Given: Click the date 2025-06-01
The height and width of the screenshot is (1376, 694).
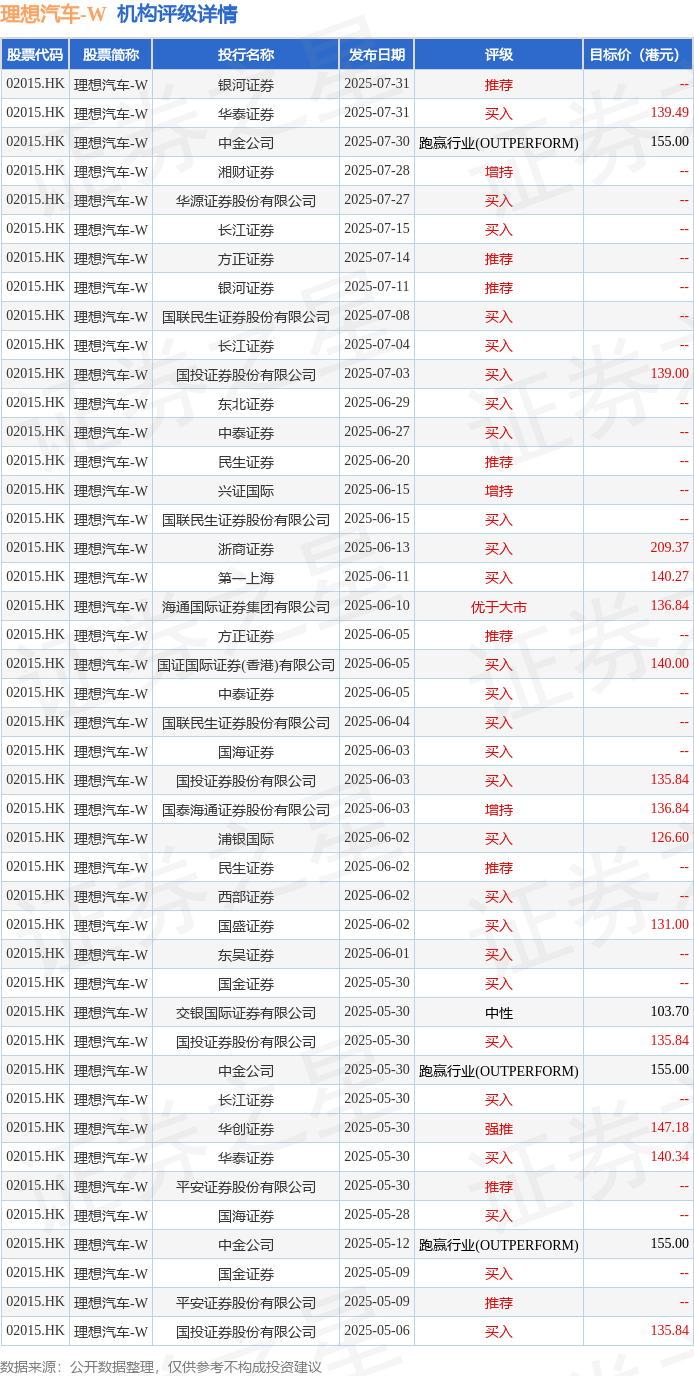Looking at the screenshot, I should (377, 954).
